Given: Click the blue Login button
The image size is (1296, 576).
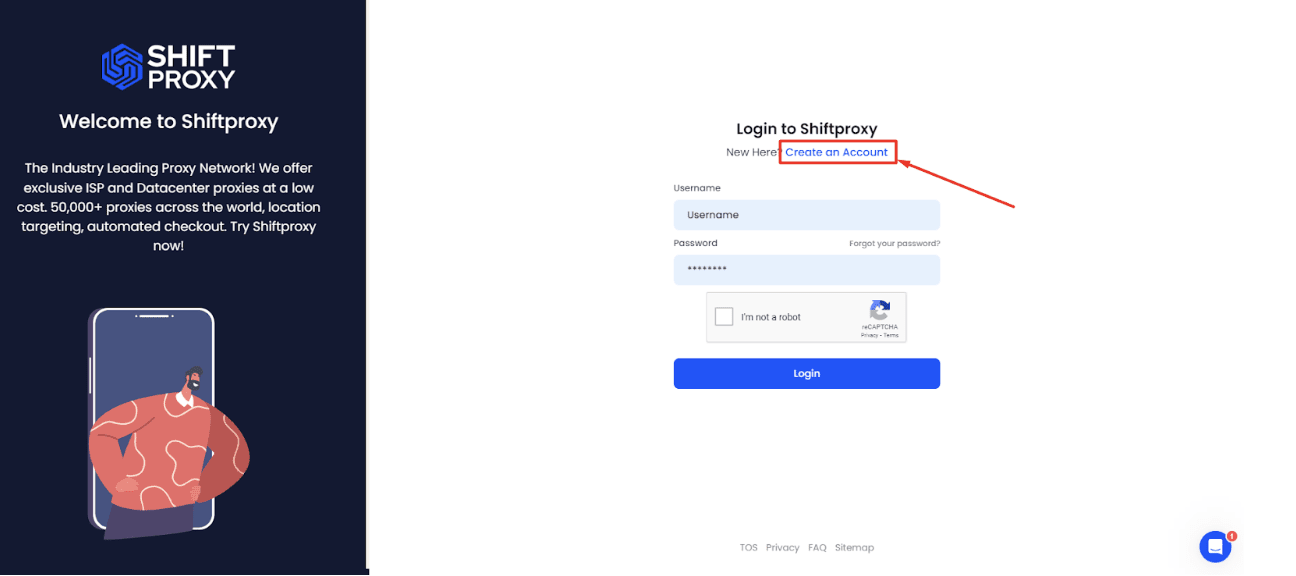Looking at the screenshot, I should point(807,373).
